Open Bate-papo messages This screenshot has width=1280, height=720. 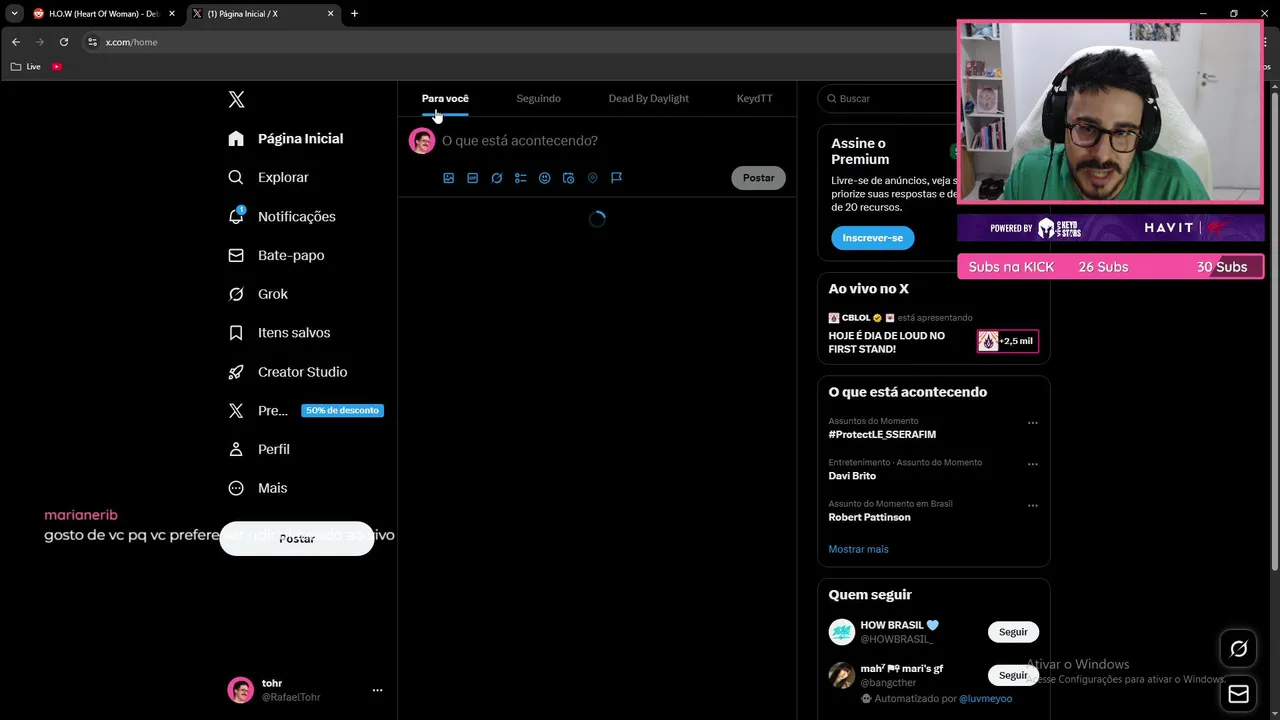[x=277, y=255]
